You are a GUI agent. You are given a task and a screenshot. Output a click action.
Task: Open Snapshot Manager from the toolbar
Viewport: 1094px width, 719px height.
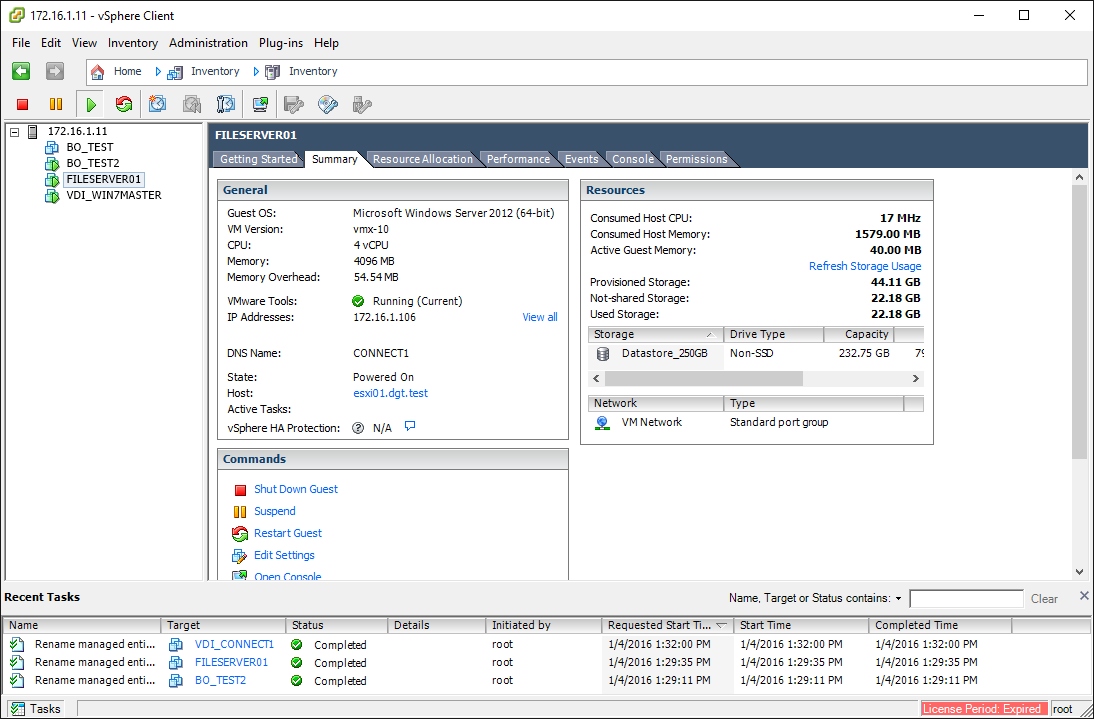(225, 105)
